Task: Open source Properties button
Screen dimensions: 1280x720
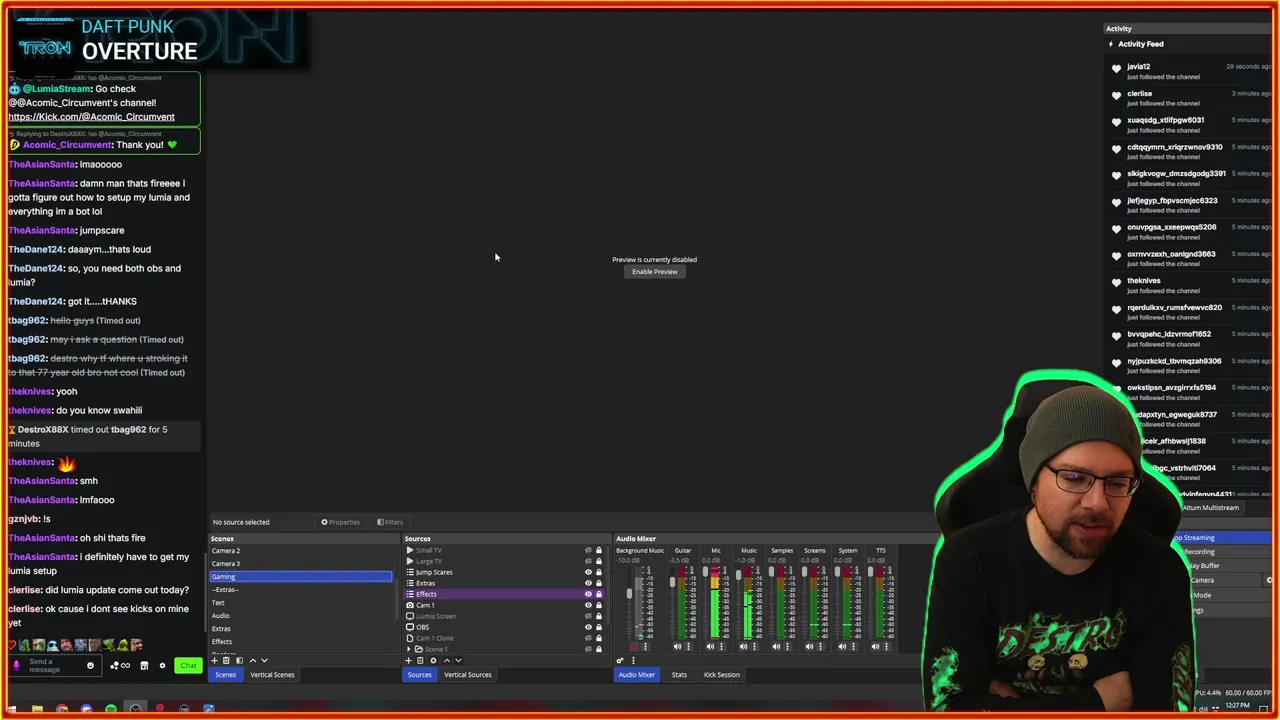Action: [340, 522]
